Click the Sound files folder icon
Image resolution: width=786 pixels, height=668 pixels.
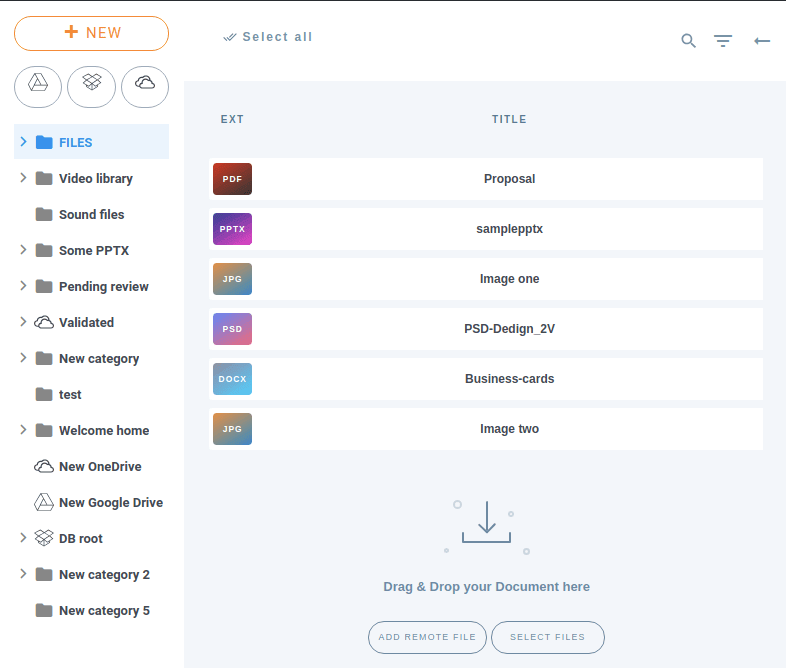click(x=44, y=214)
